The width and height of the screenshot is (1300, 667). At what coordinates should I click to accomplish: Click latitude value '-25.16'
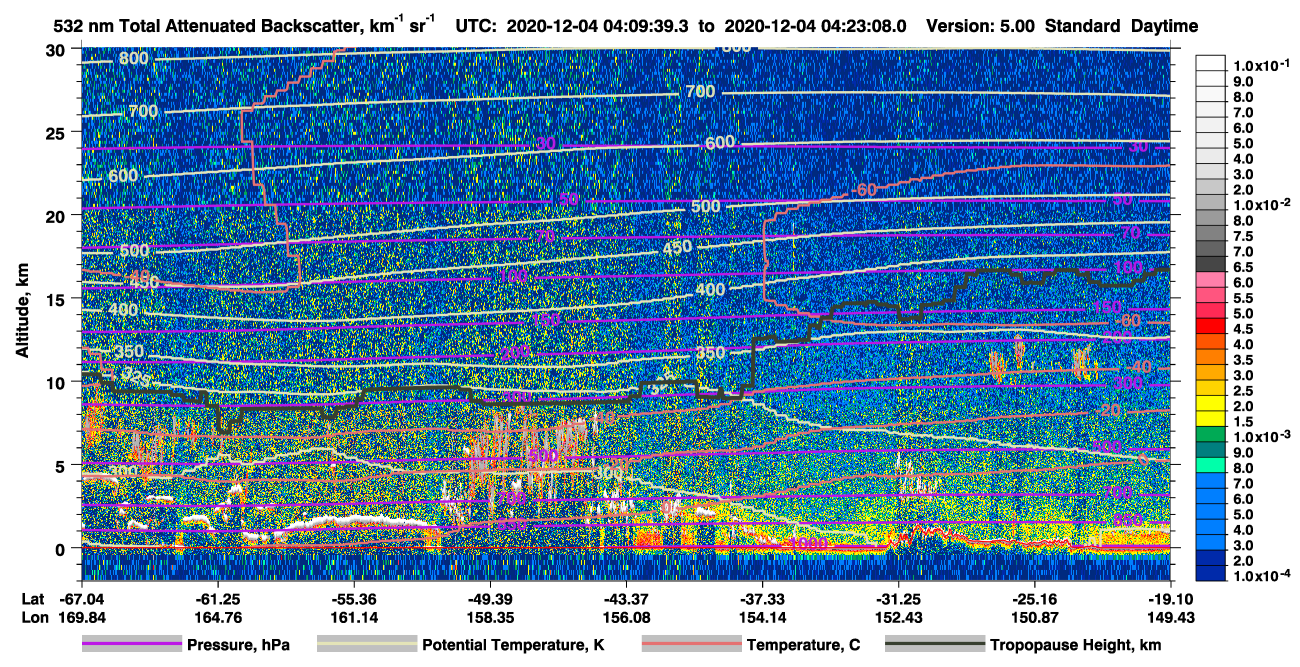[x=1035, y=598]
